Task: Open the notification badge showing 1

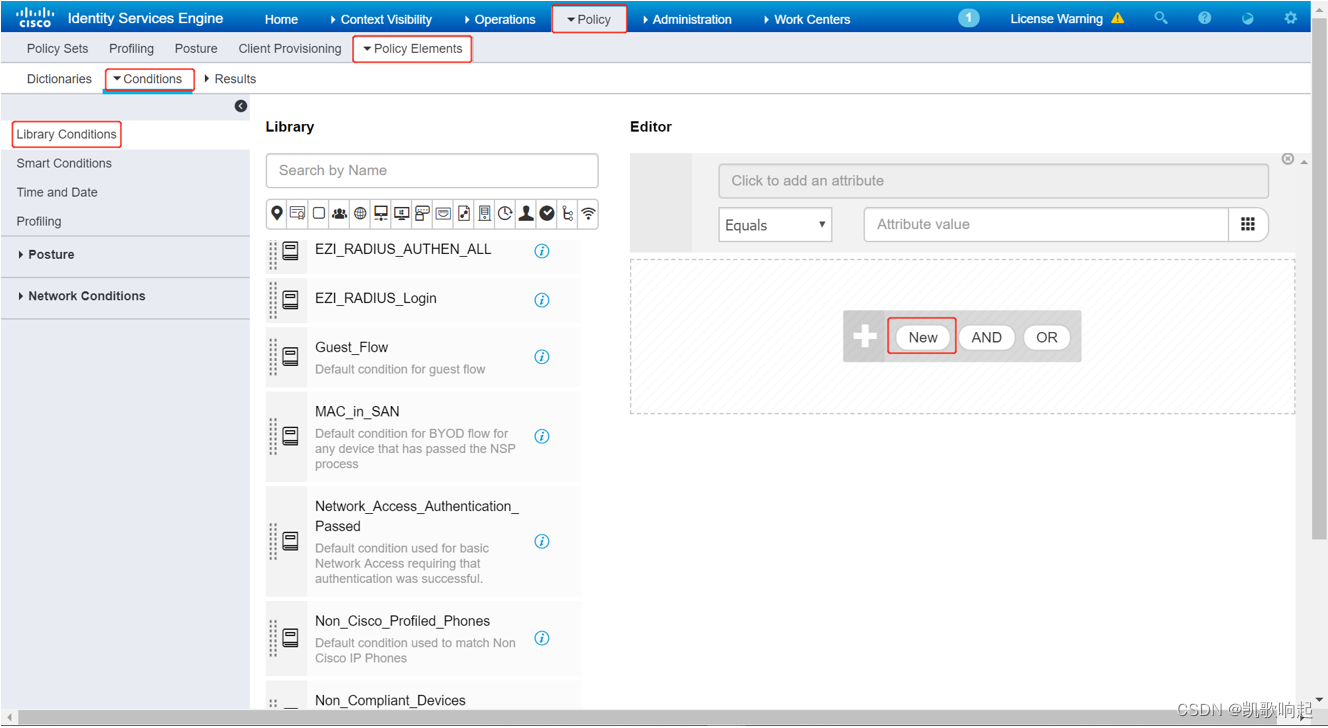Action: (x=968, y=18)
